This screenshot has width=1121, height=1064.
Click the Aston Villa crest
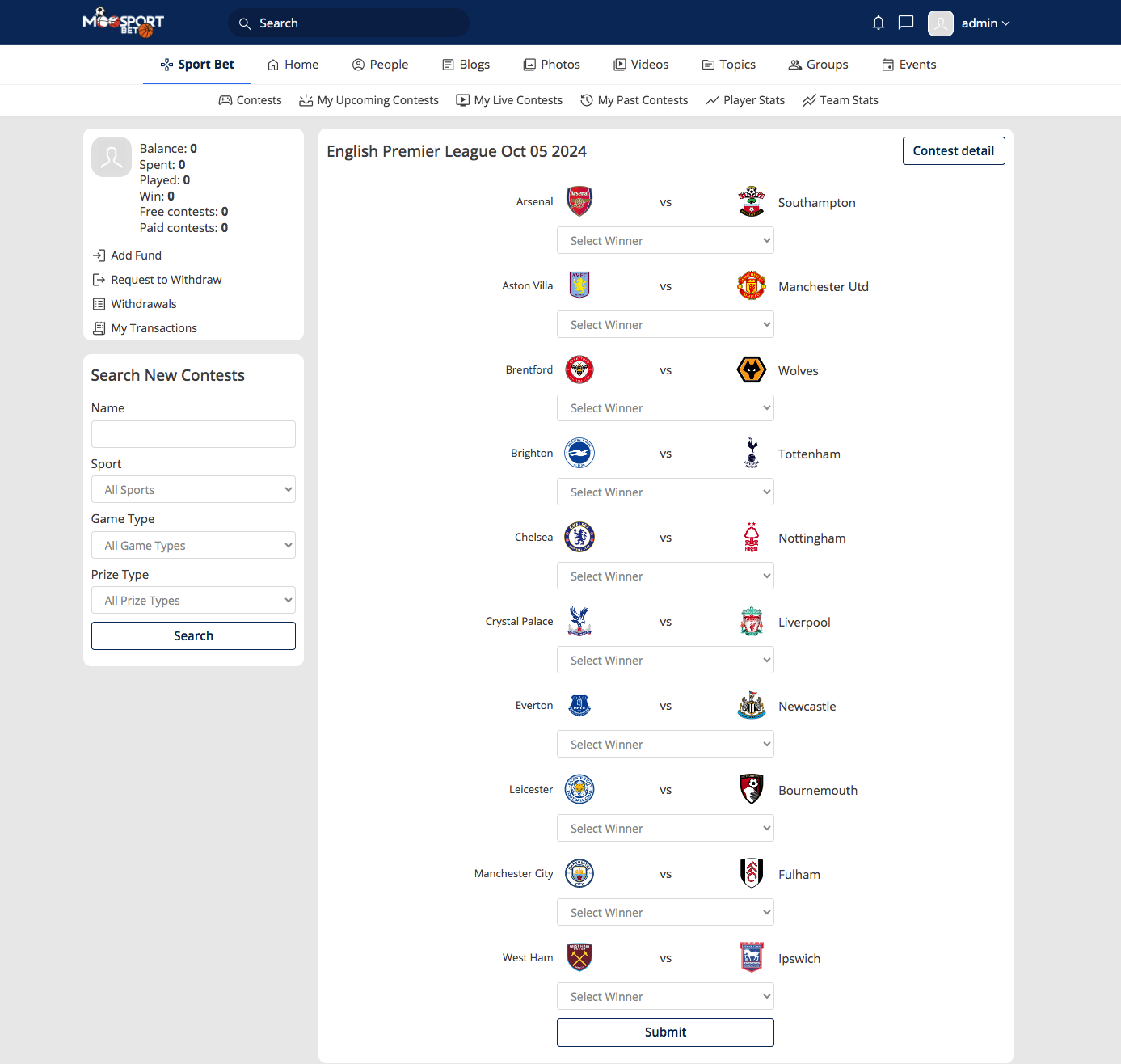coord(579,285)
